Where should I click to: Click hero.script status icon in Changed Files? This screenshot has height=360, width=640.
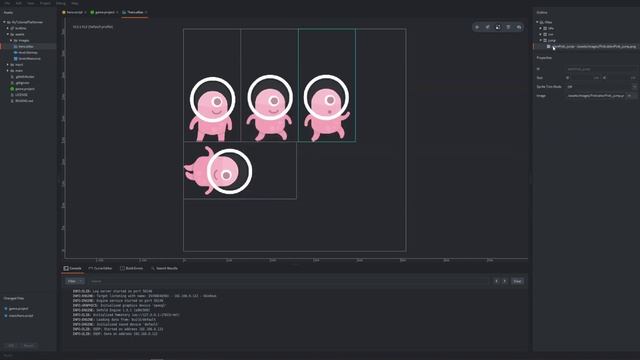(6, 316)
